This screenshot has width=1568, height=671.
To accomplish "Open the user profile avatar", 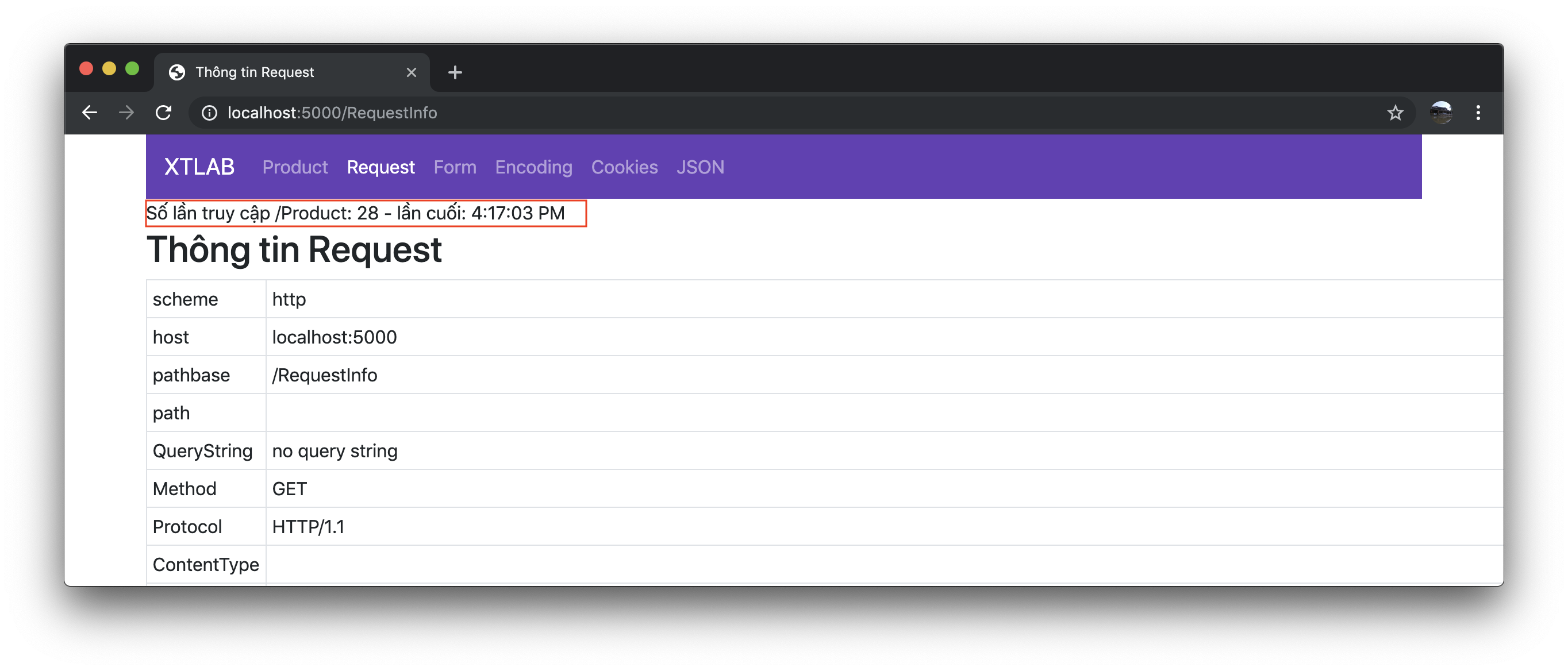I will click(1441, 113).
